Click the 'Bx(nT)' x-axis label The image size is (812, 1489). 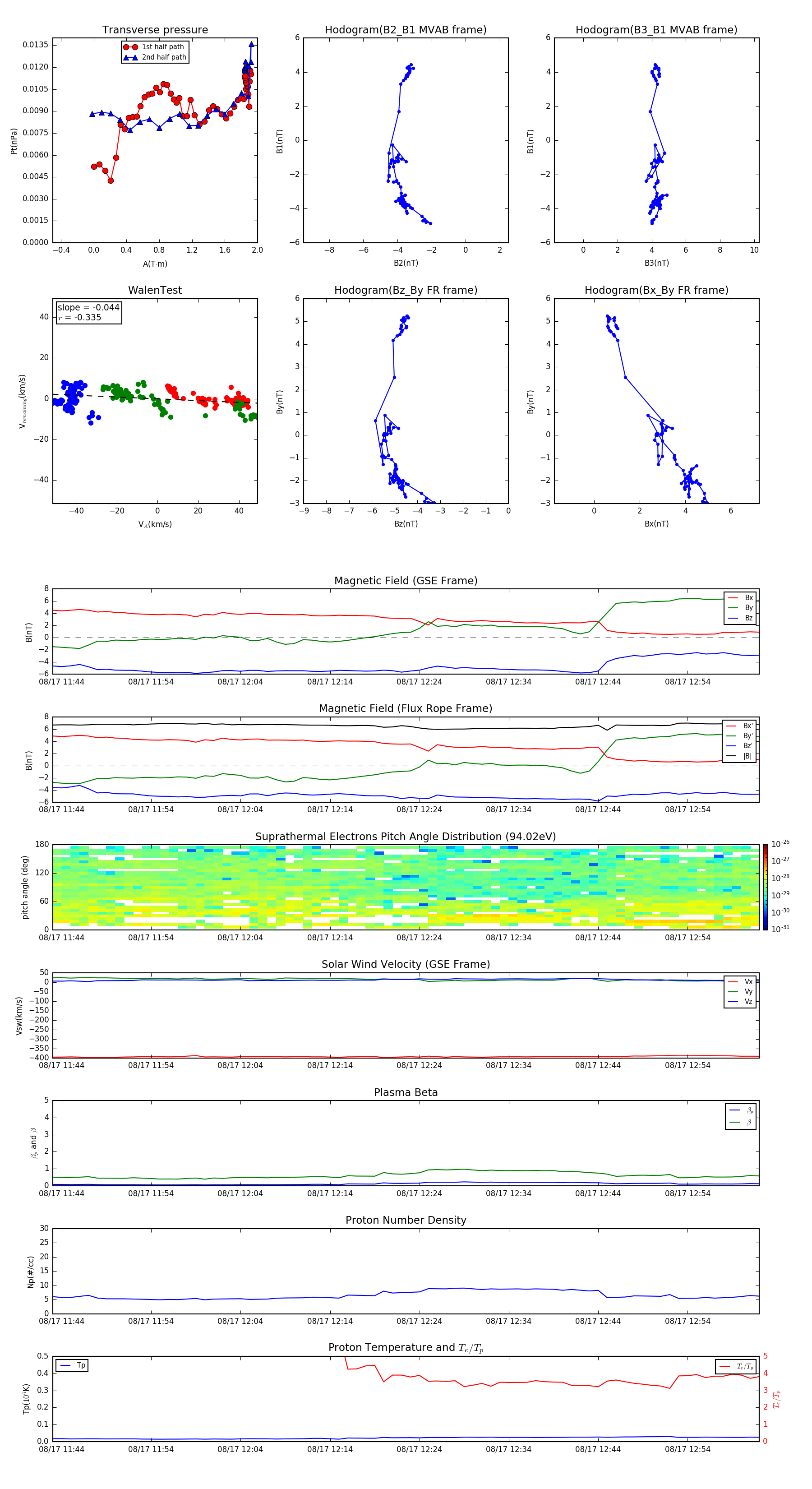(656, 524)
